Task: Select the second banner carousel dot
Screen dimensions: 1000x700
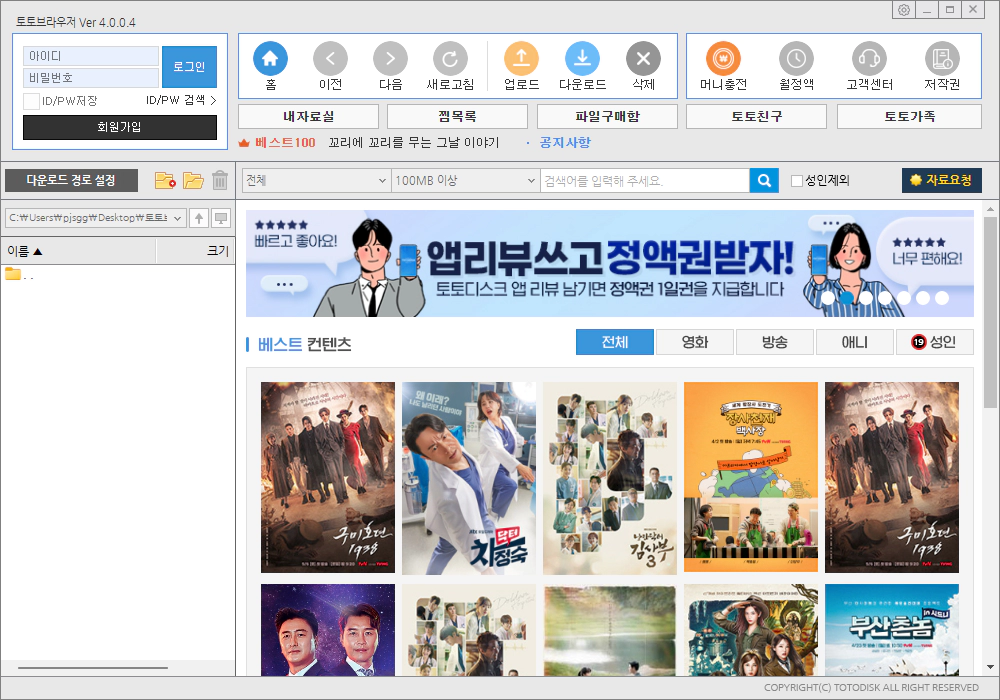Action: pos(846,297)
